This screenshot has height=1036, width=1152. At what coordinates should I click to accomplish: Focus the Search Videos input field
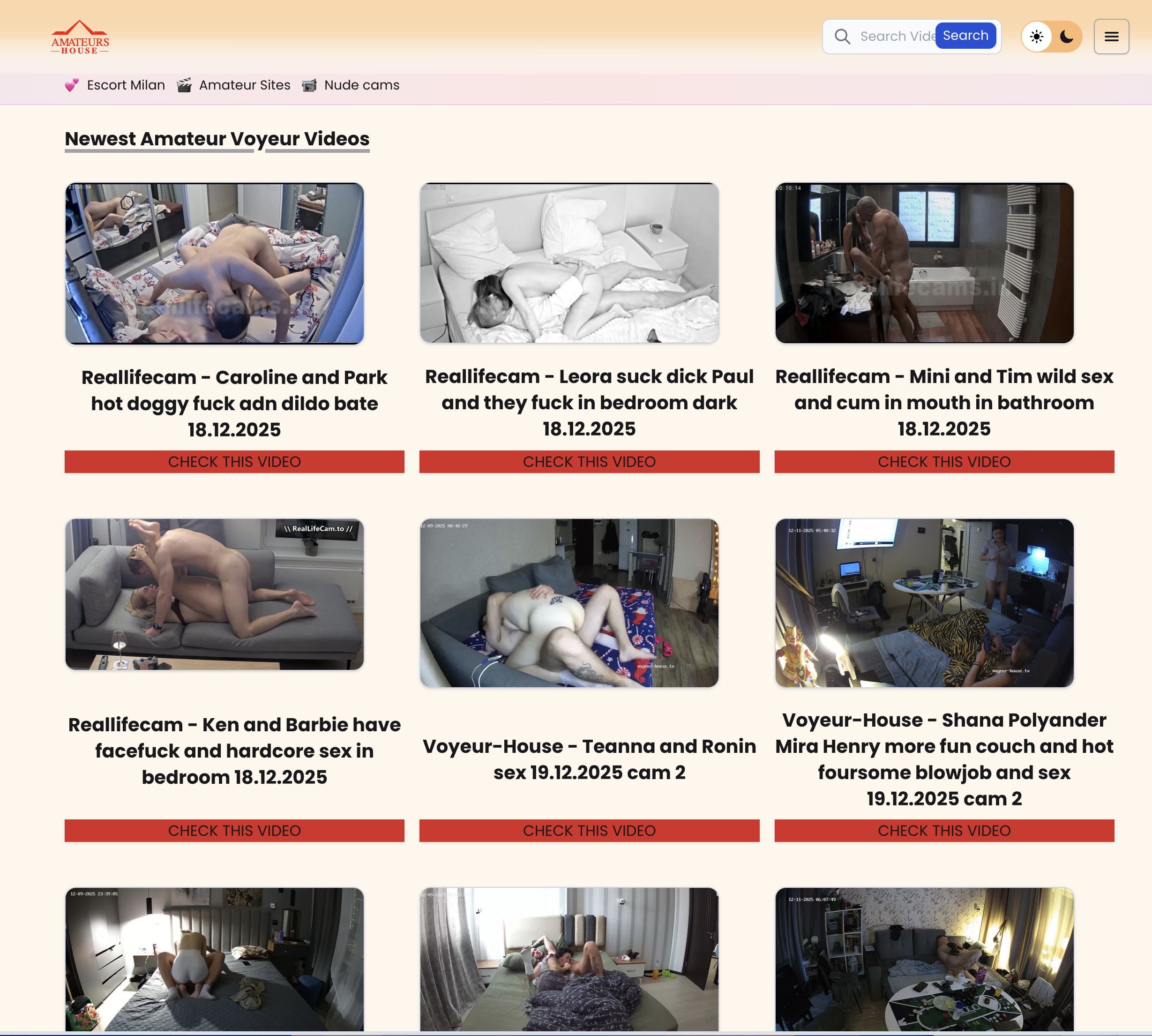897,37
